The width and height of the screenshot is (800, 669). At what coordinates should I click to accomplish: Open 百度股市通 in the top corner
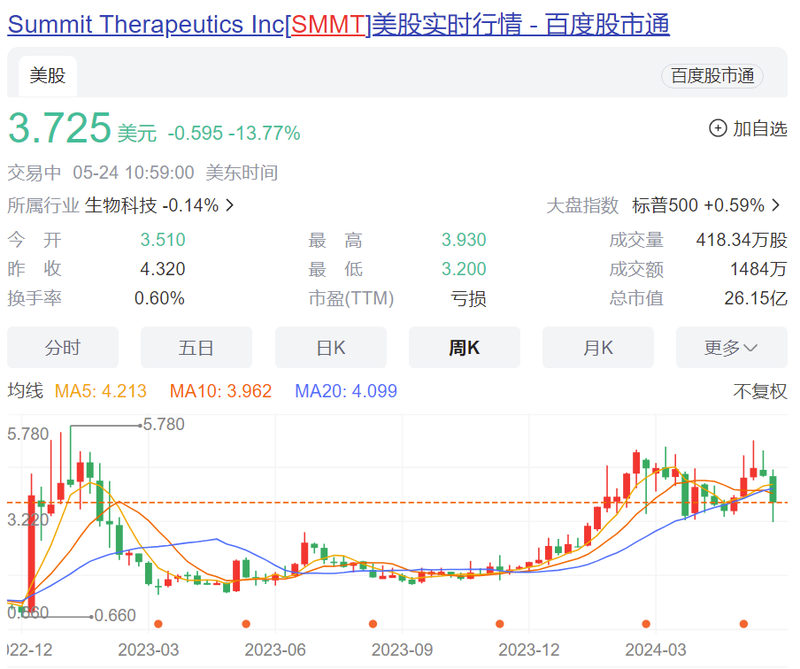[712, 77]
